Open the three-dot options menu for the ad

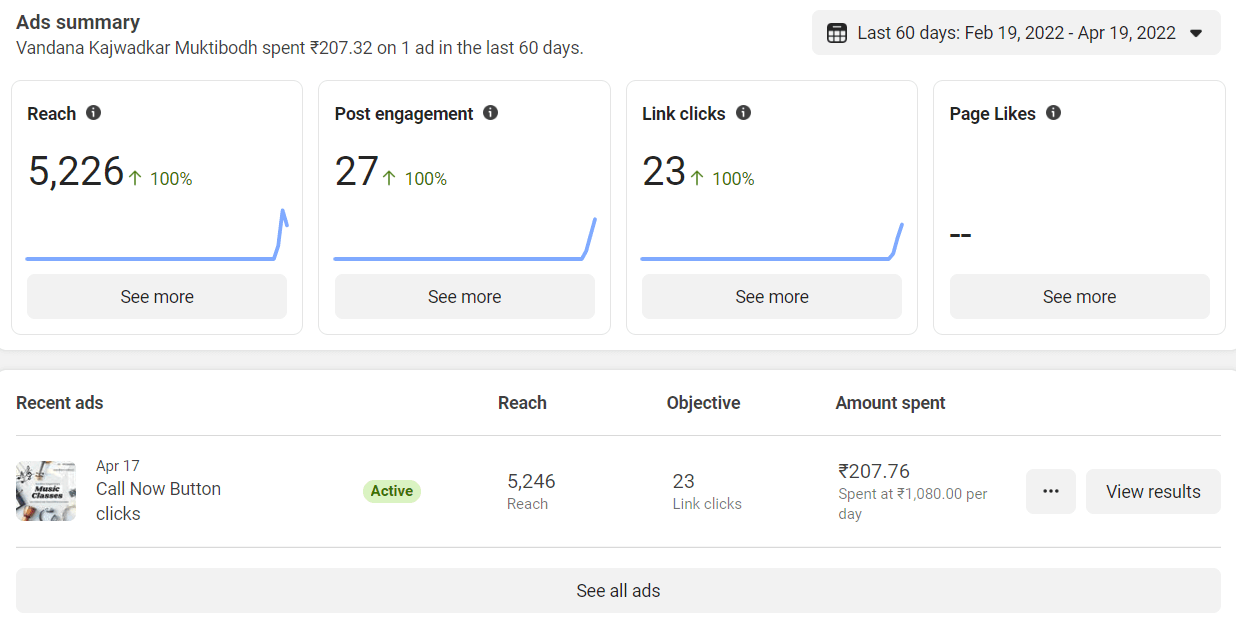pyautogui.click(x=1050, y=491)
